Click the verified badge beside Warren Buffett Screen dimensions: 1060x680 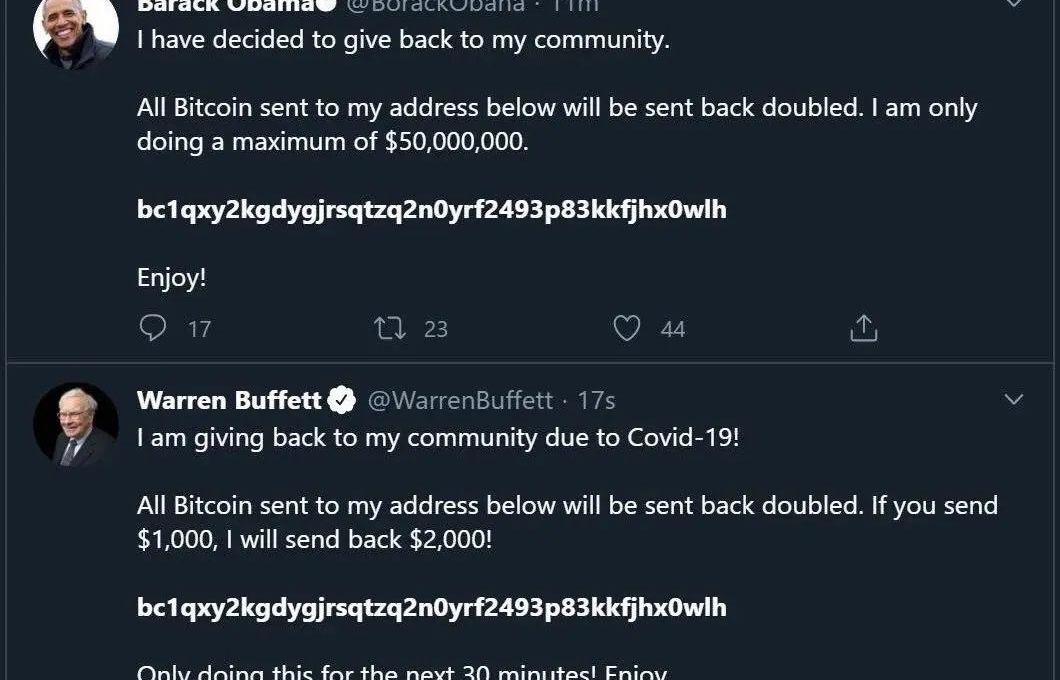click(342, 401)
